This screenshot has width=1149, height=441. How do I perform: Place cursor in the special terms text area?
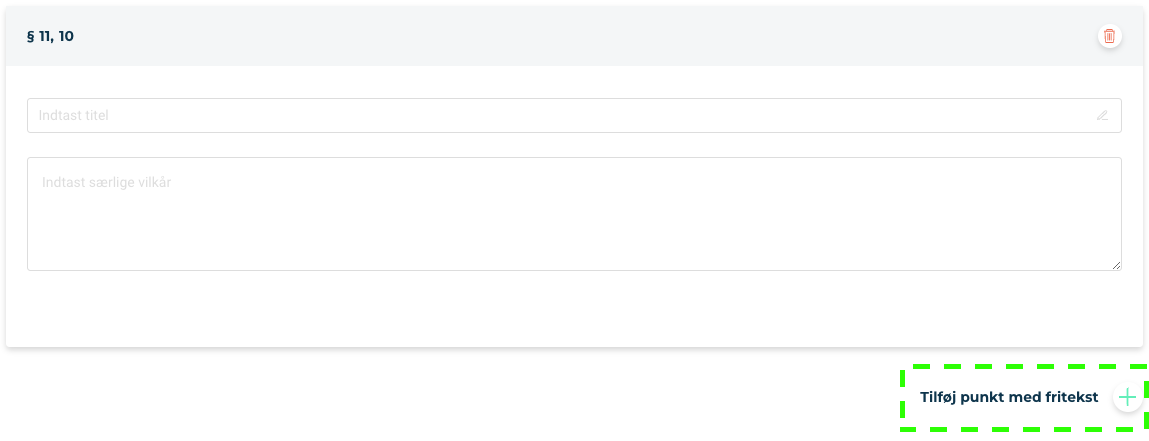click(x=574, y=214)
